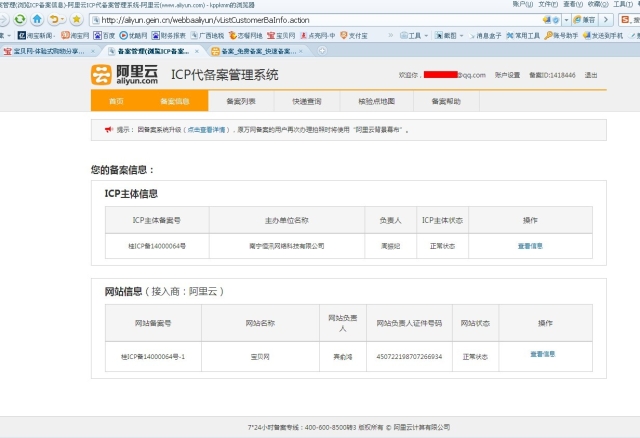Image resolution: width=640 pixels, height=438 pixels.
Task: Click the Sogou search box
Action: (629, 20)
